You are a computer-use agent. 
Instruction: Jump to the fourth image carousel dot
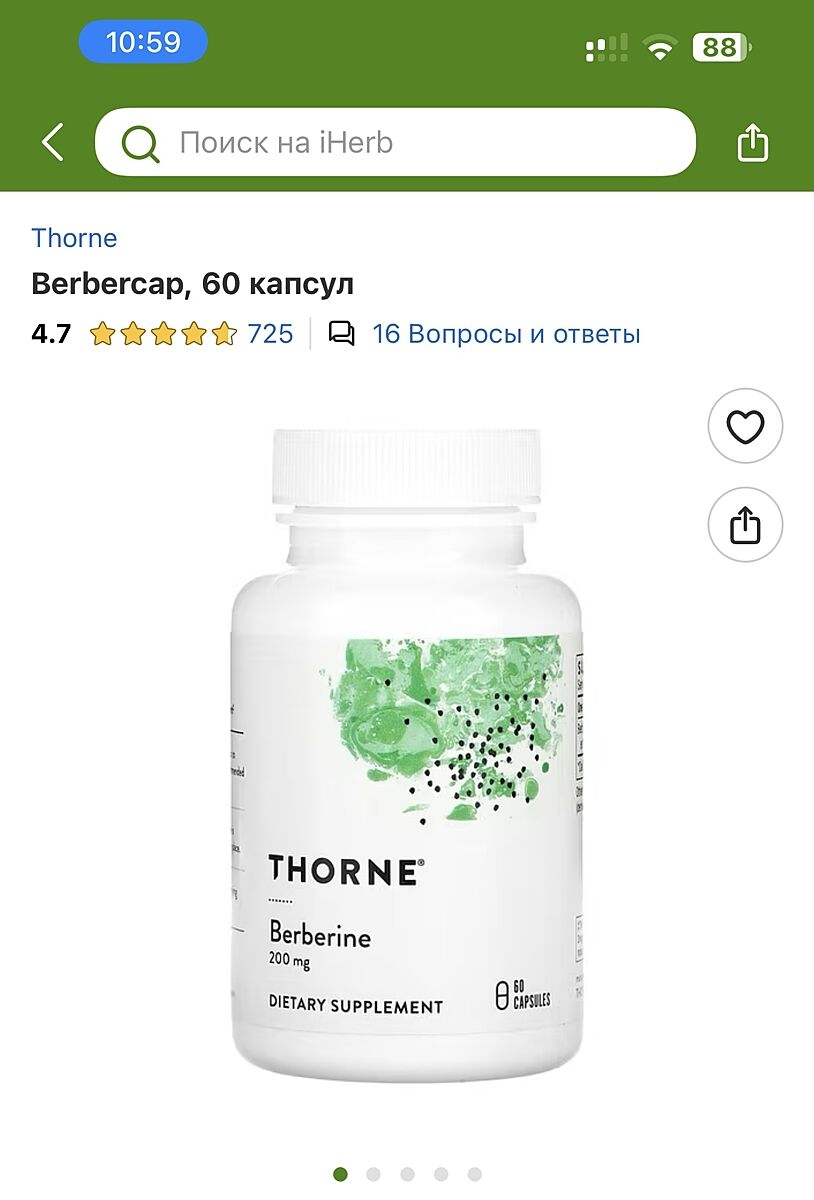441,1174
